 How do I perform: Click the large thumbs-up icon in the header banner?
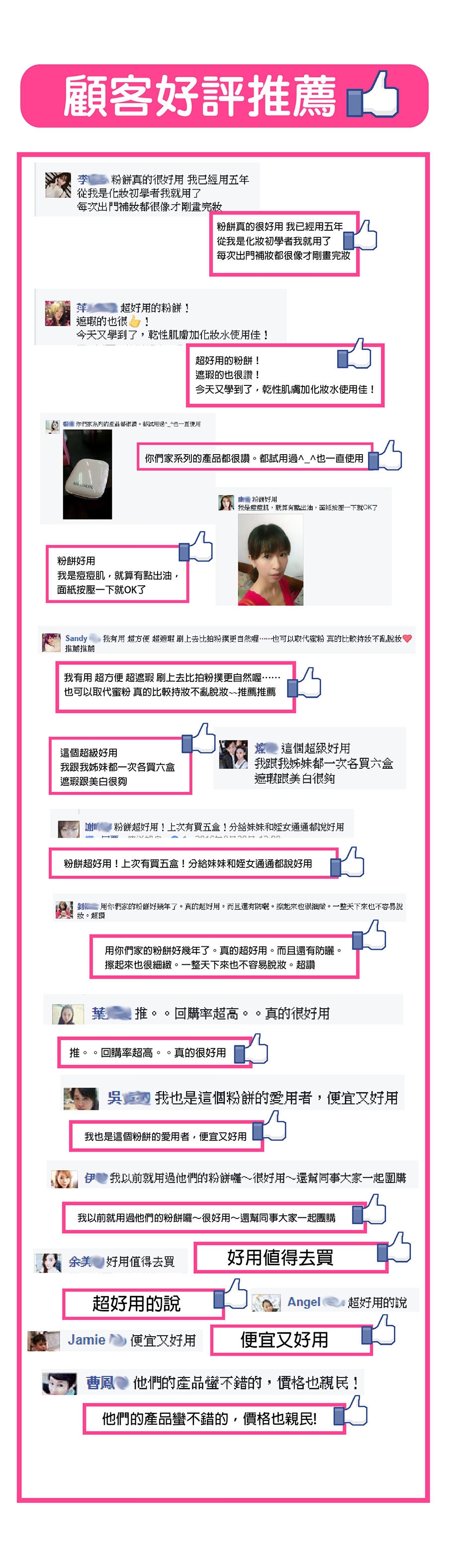click(372, 94)
